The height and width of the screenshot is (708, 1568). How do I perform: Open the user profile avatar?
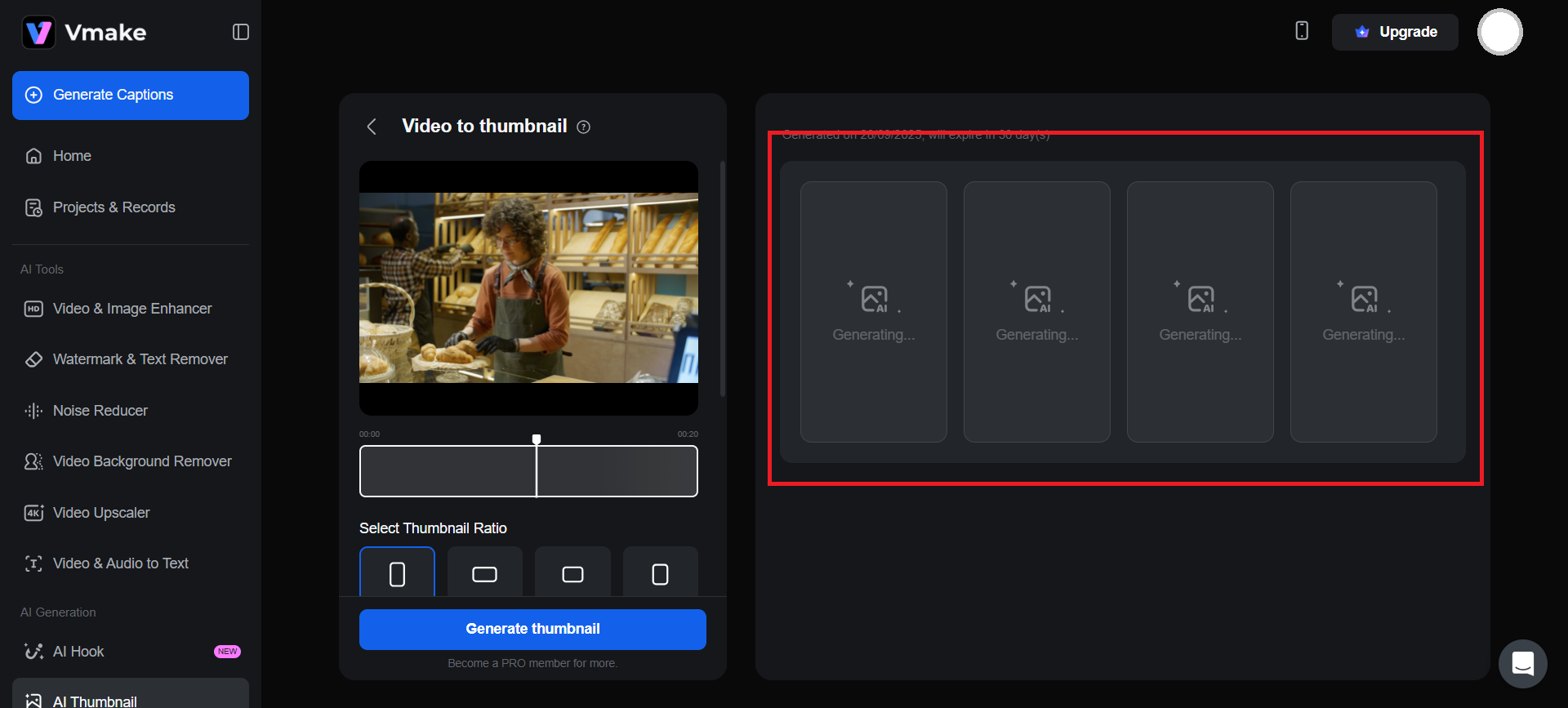click(x=1499, y=32)
